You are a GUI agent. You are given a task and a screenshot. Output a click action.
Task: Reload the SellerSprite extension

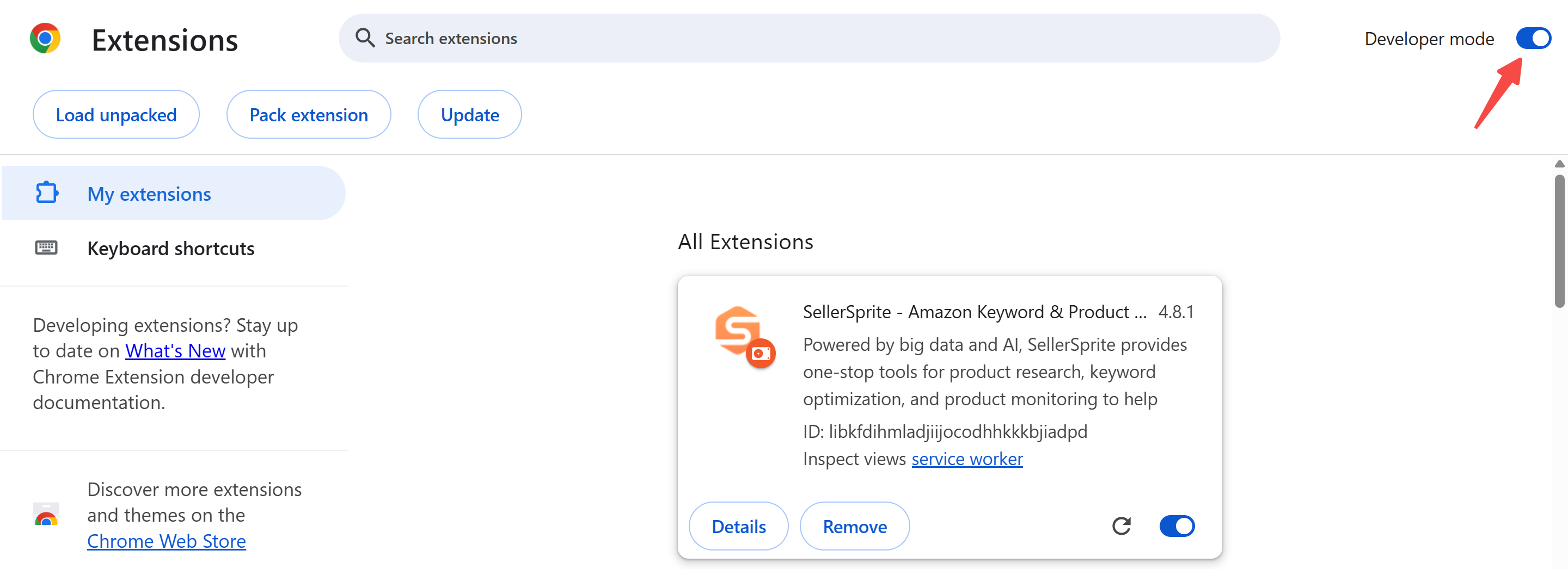point(1121,526)
